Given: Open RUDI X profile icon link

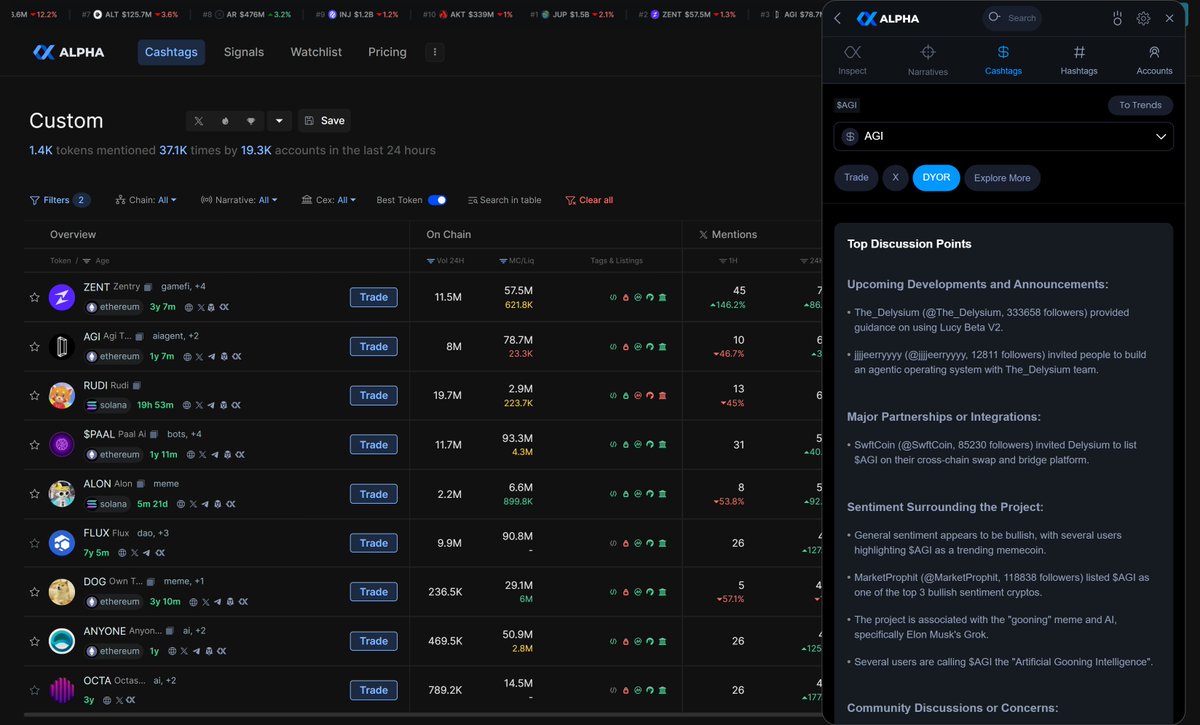Looking at the screenshot, I should point(198,405).
